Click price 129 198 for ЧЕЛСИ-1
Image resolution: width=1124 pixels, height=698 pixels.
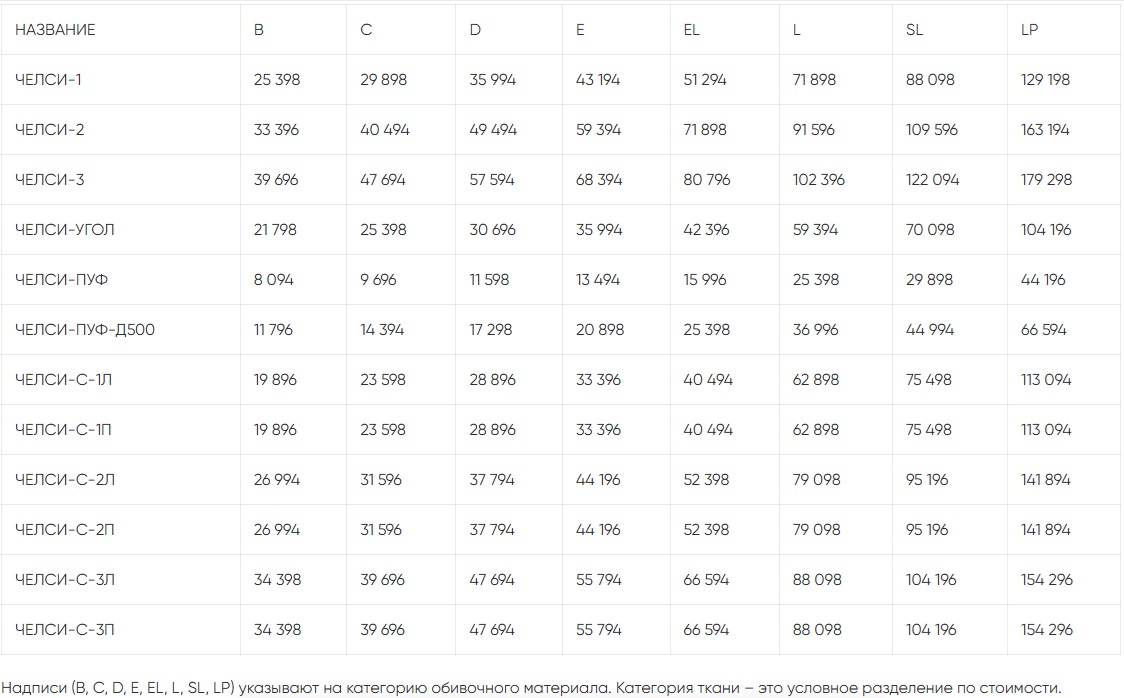1045,80
